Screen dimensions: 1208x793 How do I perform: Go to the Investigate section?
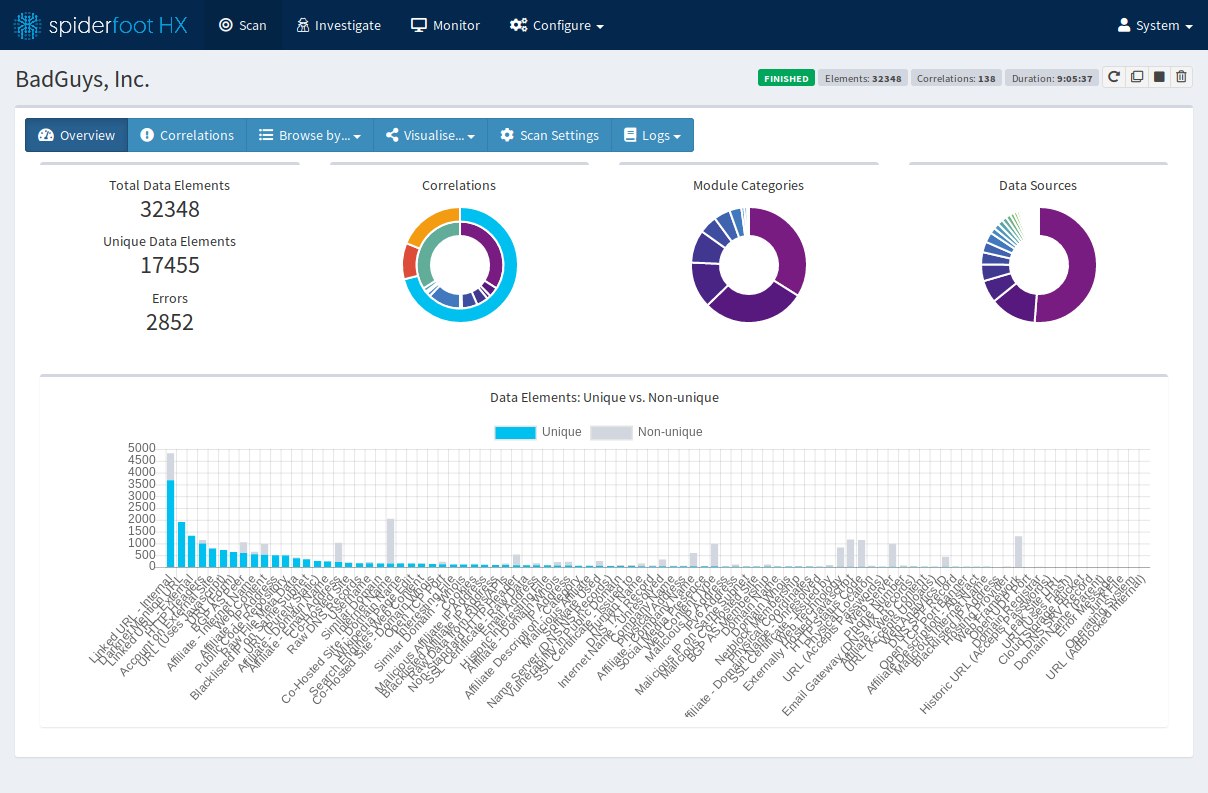point(338,25)
